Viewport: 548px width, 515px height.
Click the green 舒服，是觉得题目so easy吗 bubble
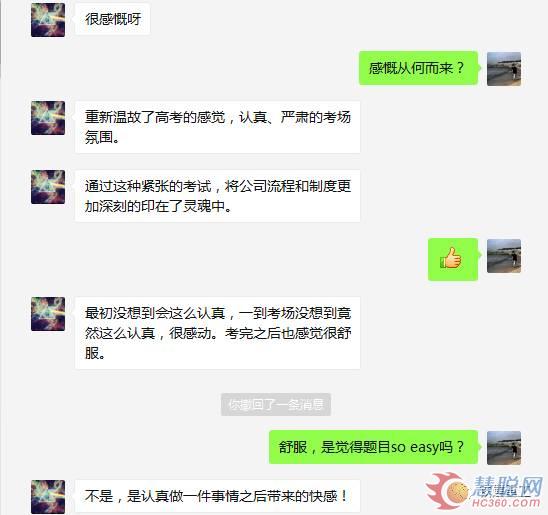point(373,447)
